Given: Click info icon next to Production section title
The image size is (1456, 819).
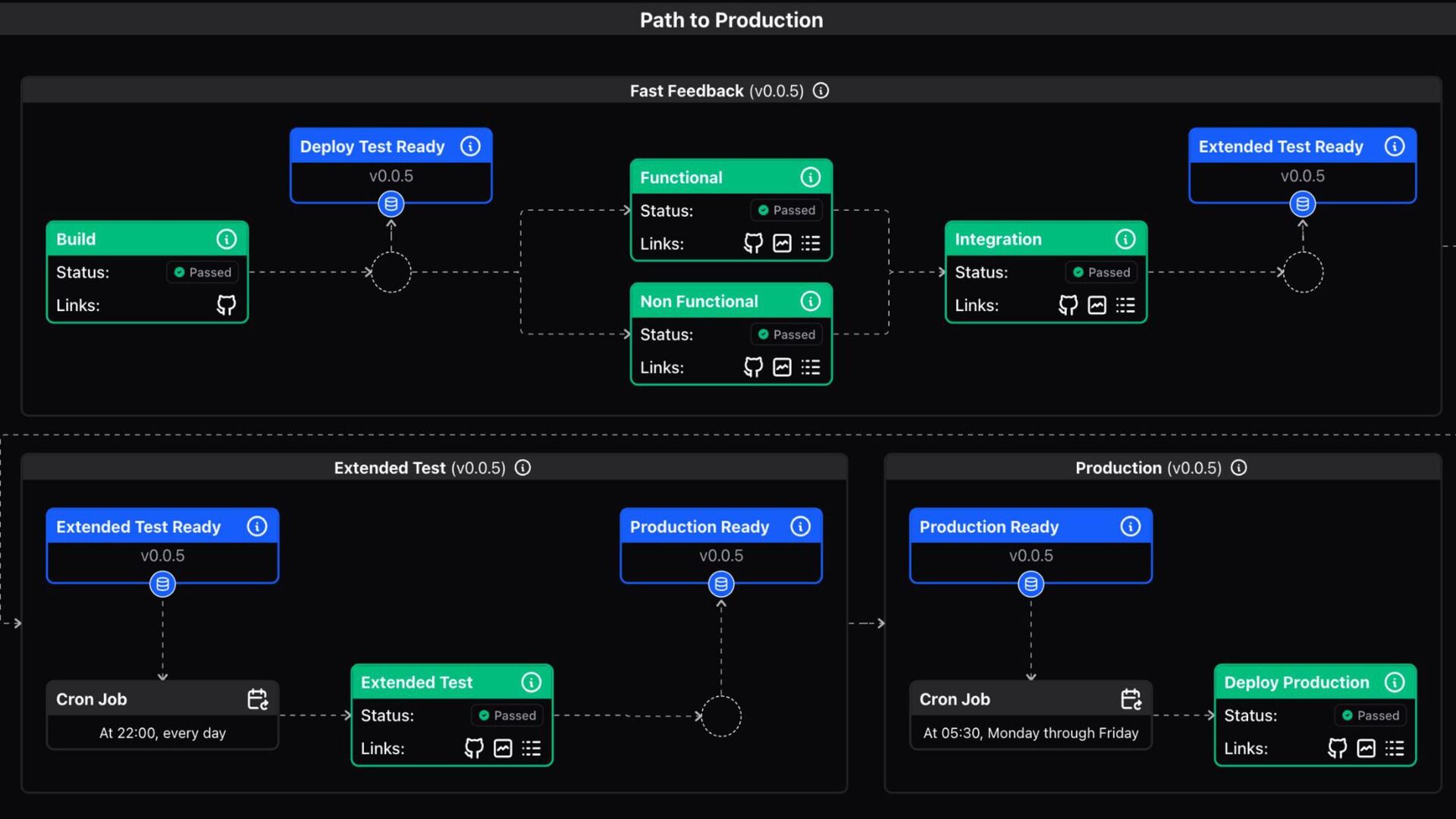Looking at the screenshot, I should (1238, 468).
